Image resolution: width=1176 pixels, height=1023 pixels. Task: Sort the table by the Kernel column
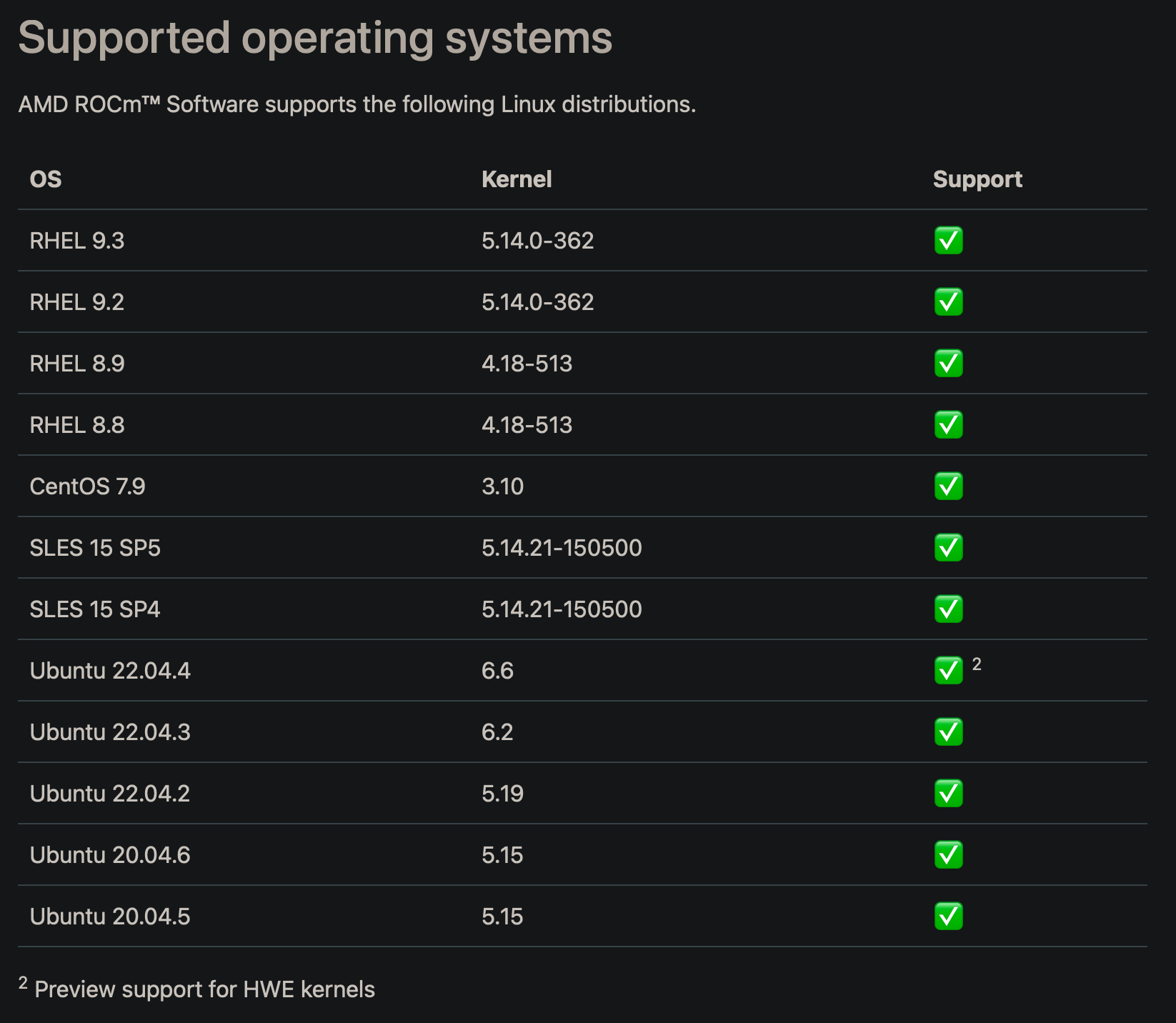(x=517, y=179)
